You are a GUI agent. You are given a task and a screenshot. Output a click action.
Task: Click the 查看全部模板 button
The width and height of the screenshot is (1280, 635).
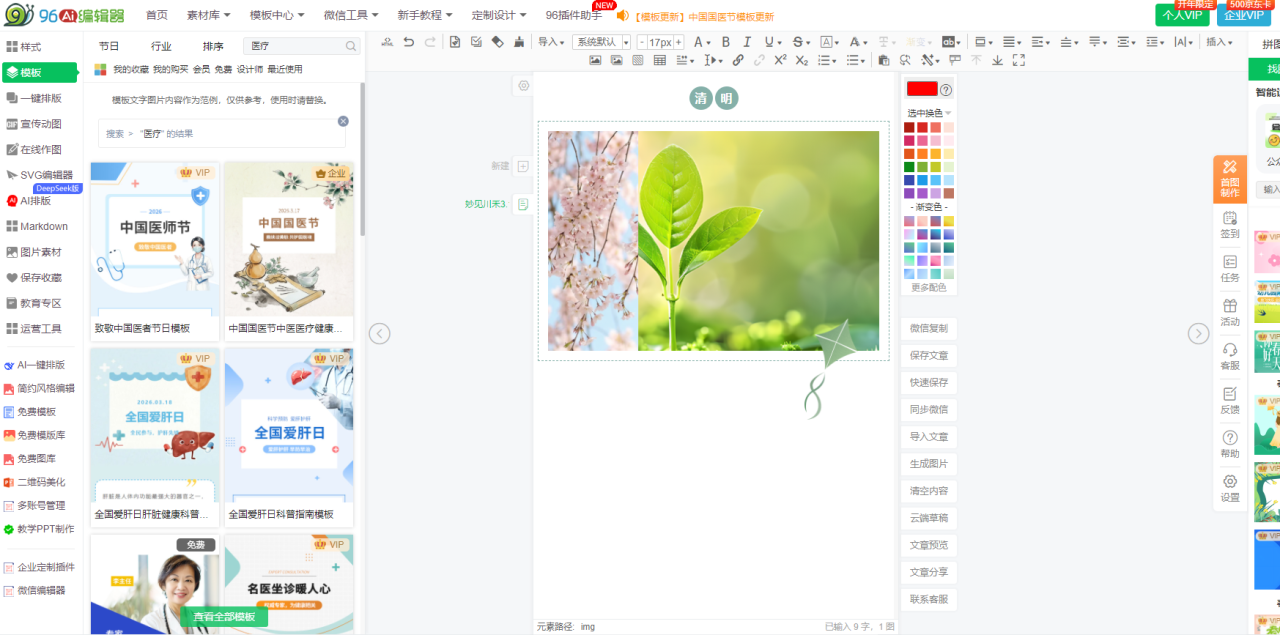click(224, 617)
